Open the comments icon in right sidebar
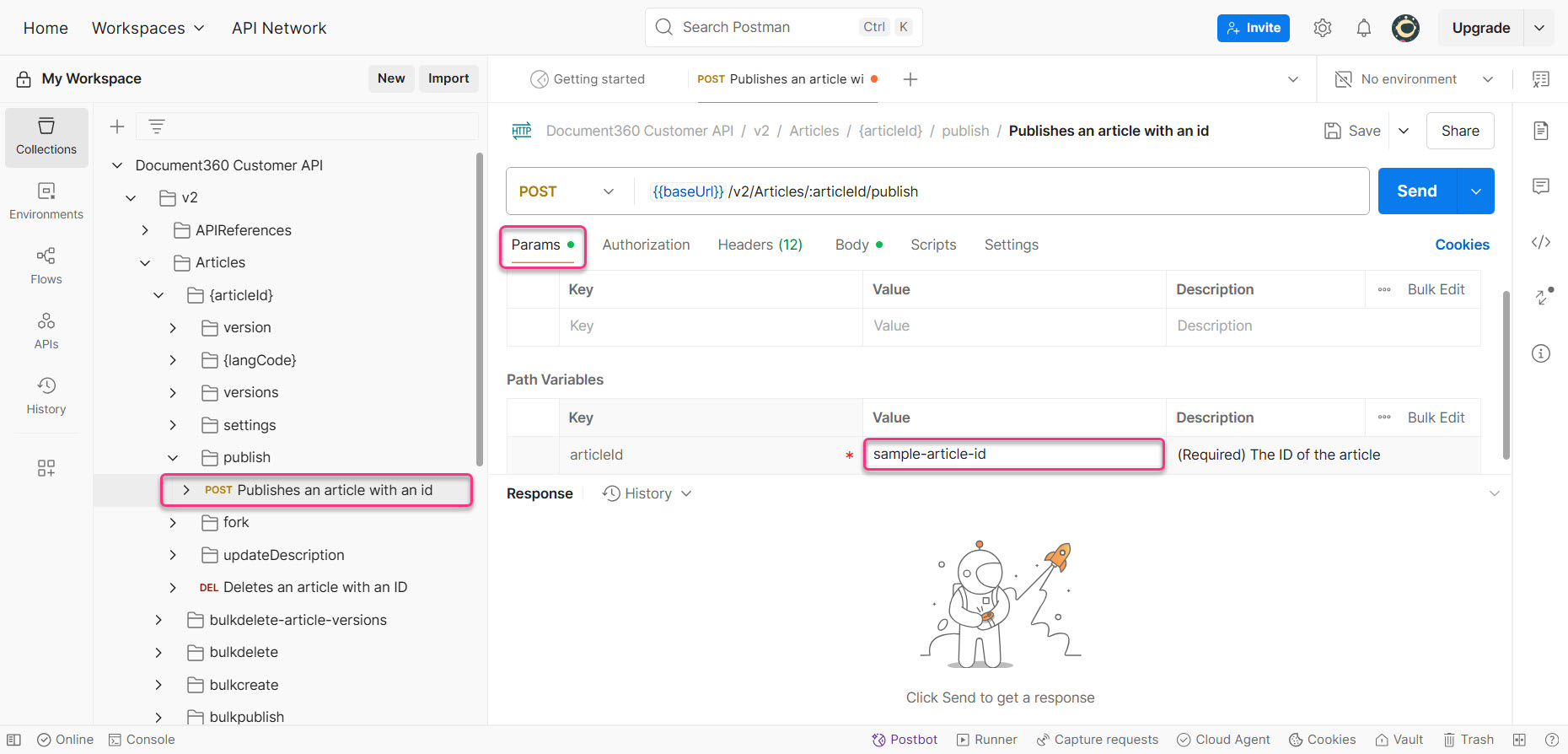Viewport: 1568px width, 754px height. [1541, 186]
